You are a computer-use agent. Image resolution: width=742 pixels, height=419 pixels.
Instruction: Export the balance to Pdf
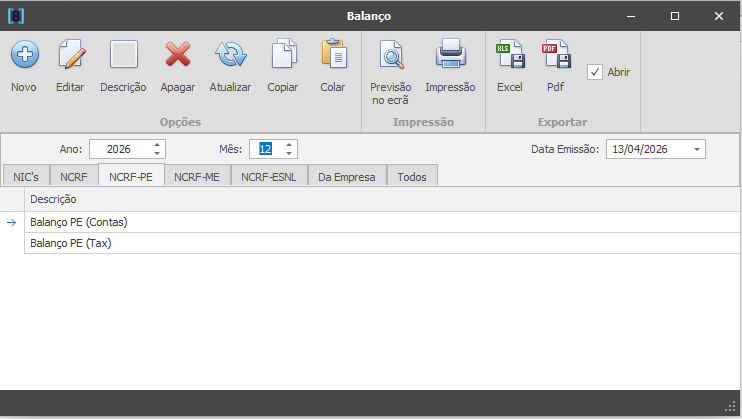pos(555,55)
